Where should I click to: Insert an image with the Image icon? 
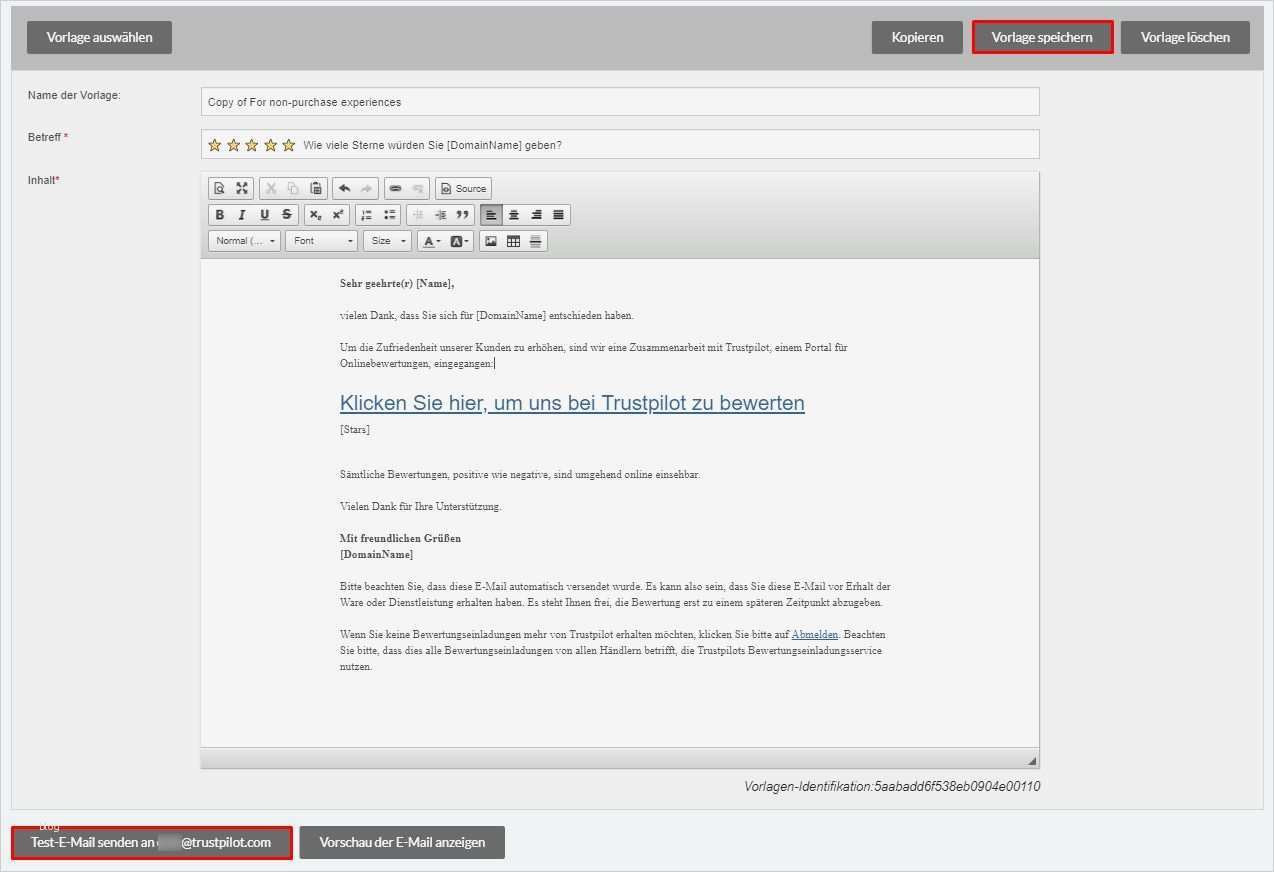491,241
